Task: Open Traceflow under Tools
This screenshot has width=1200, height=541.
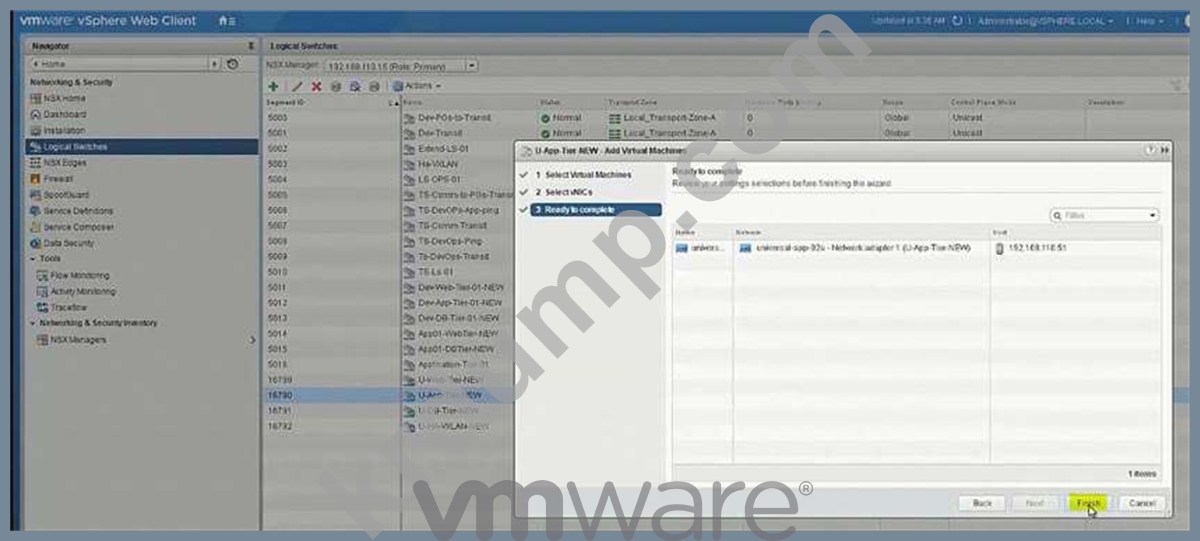Action: tap(63, 307)
